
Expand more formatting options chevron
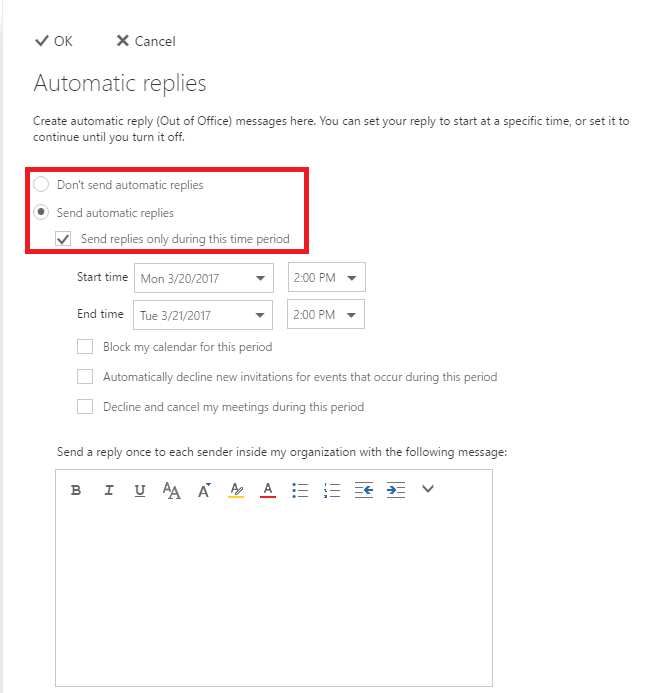point(427,489)
